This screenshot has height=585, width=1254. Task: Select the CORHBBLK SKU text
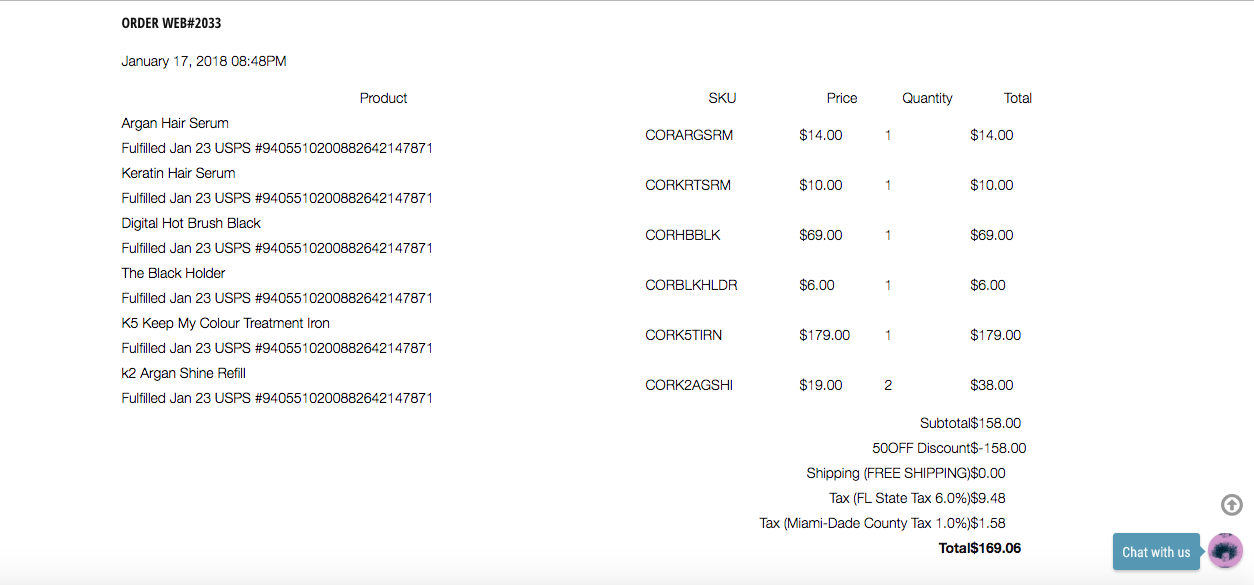point(683,235)
